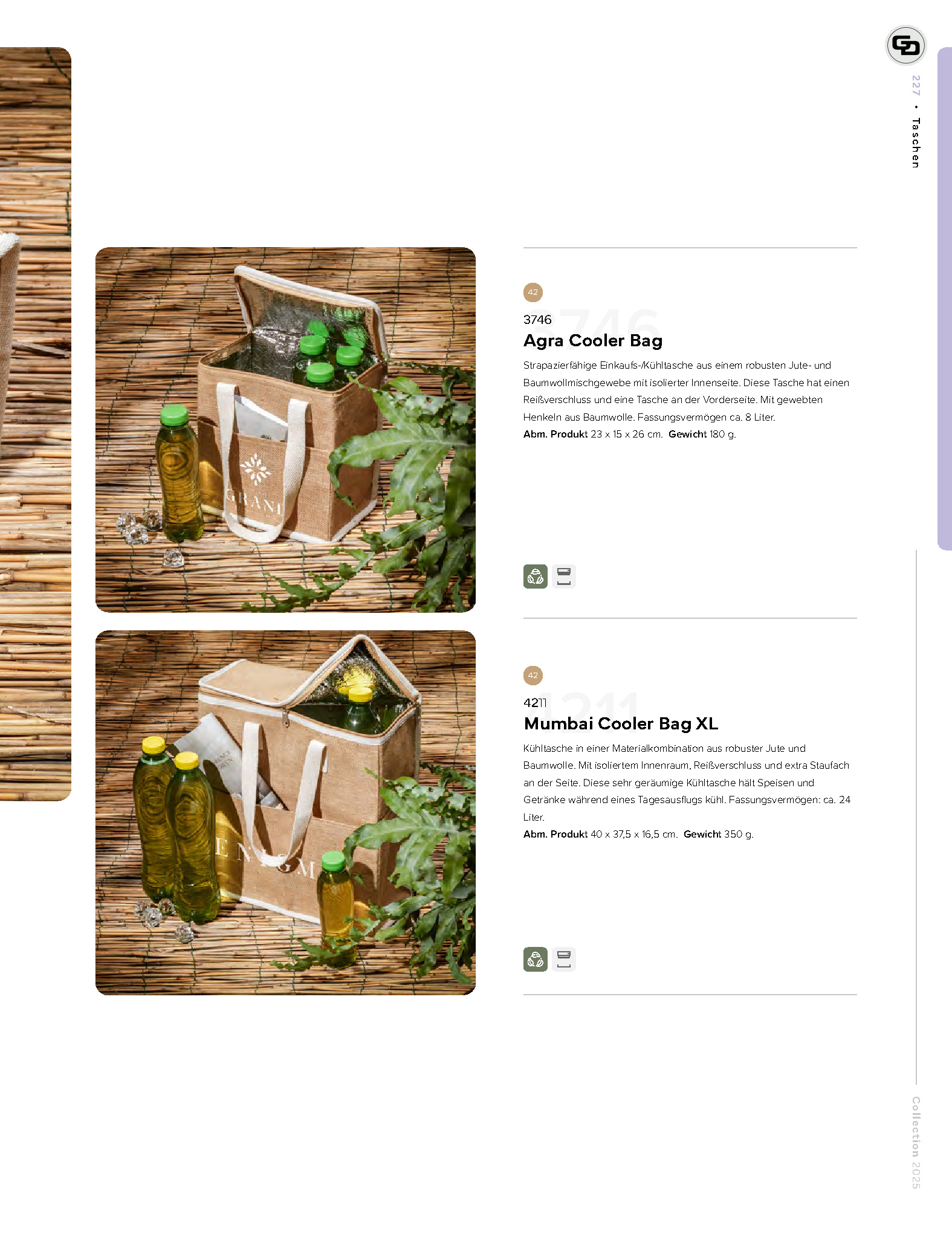Click the bamboo mat image on left edge
Viewport: 952px width, 1237px height.
[36, 424]
